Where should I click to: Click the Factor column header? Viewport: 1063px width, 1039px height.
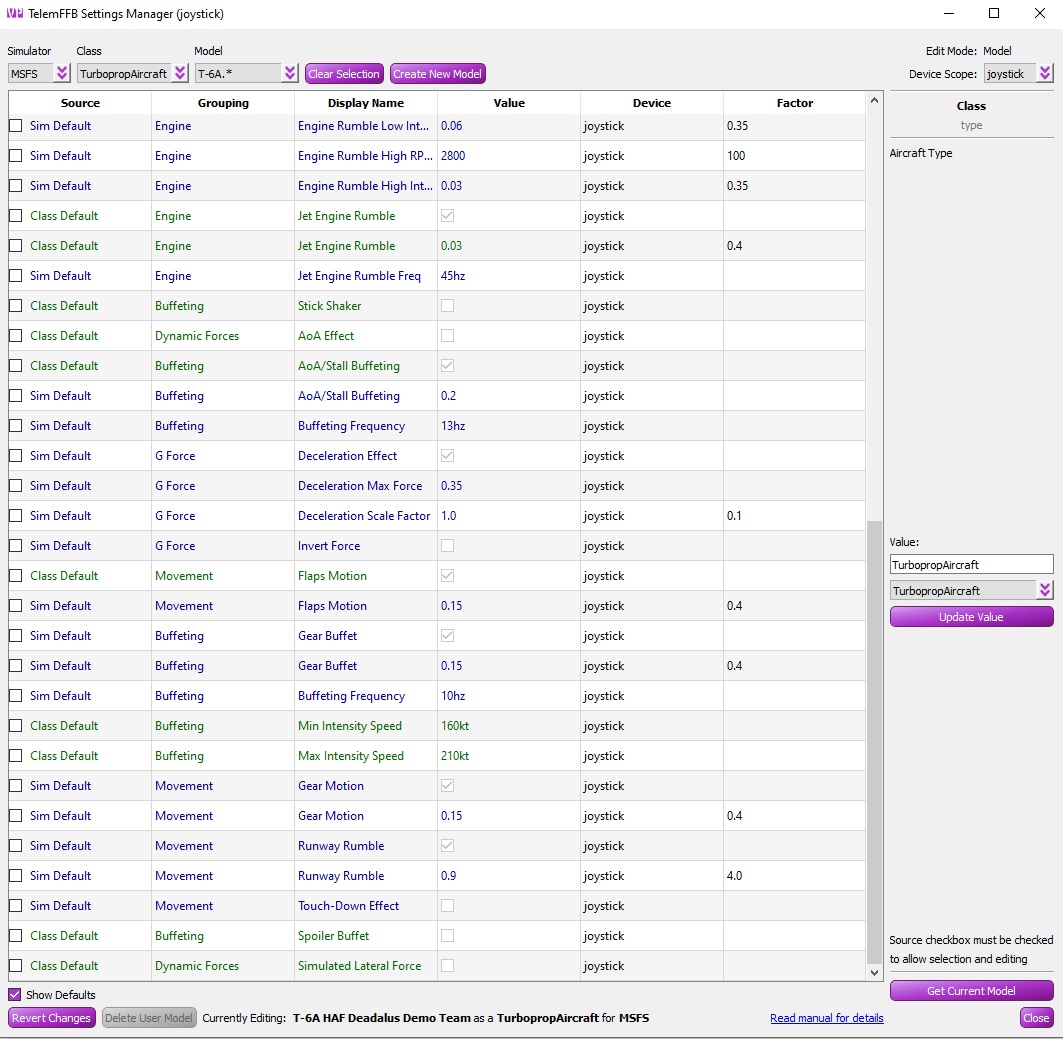(x=795, y=103)
